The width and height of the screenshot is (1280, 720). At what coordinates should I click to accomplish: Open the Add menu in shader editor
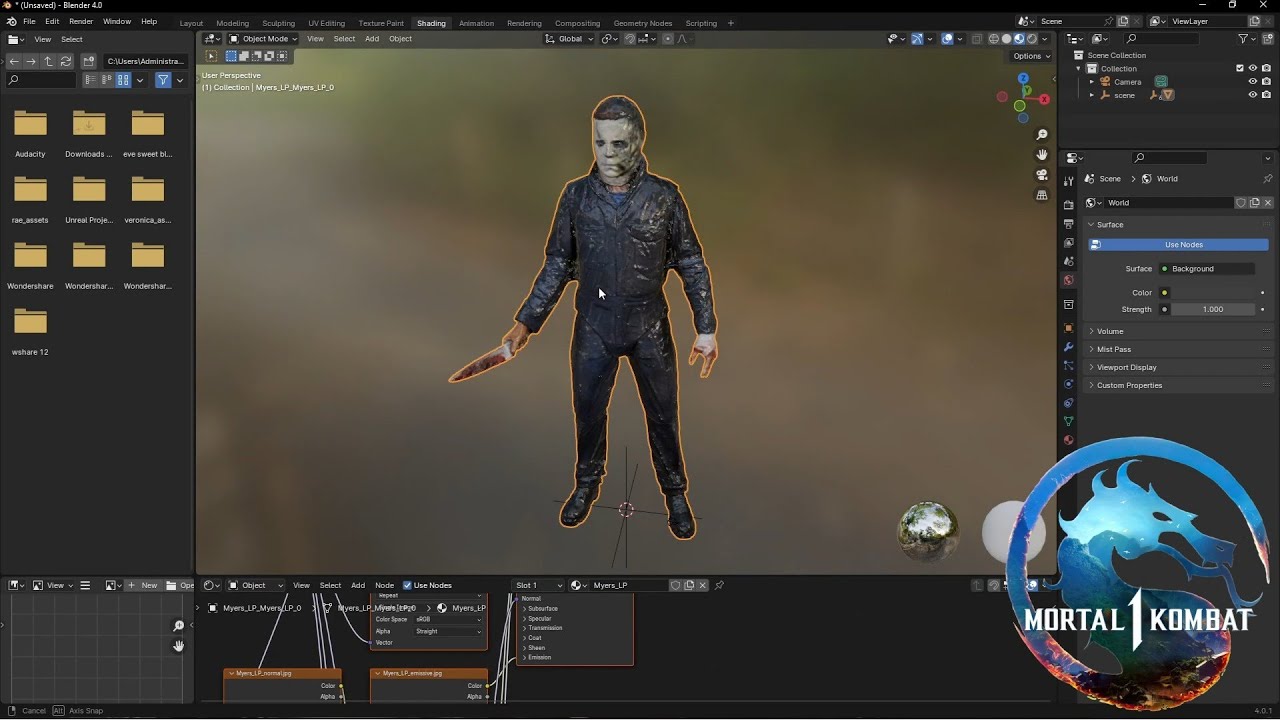tap(357, 585)
